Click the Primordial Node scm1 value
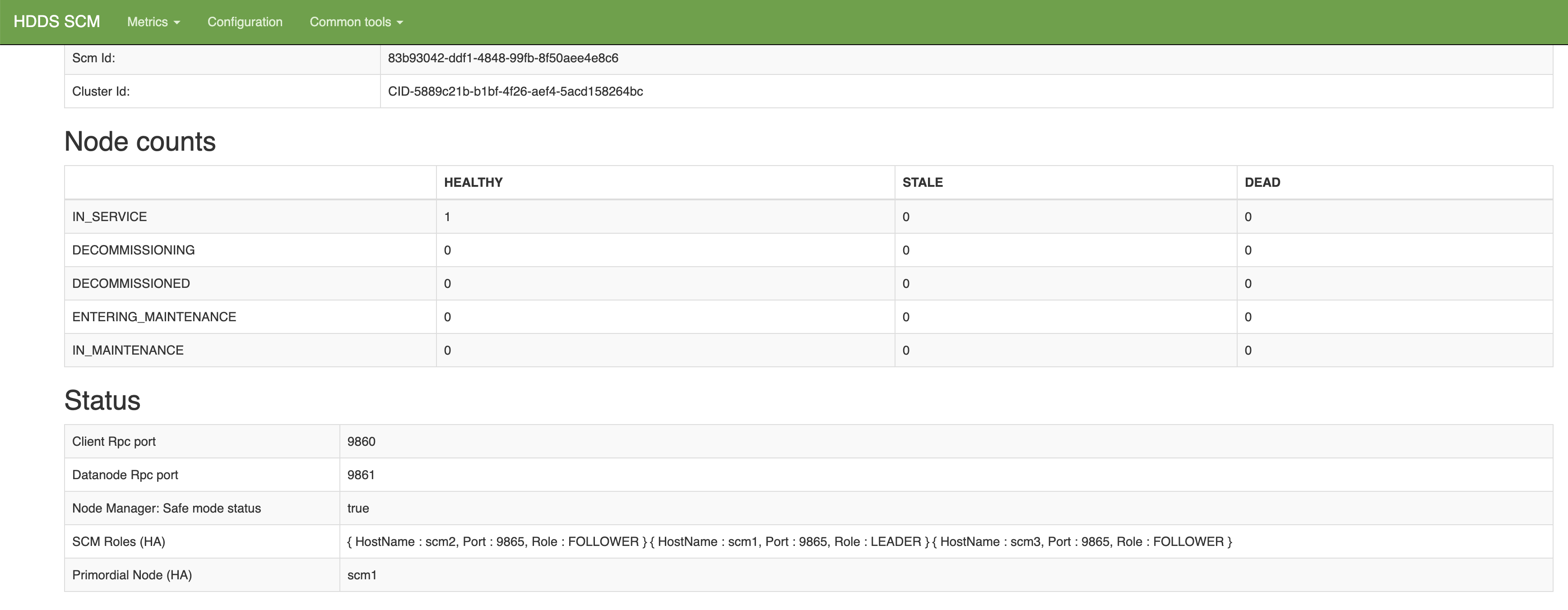 point(362,575)
